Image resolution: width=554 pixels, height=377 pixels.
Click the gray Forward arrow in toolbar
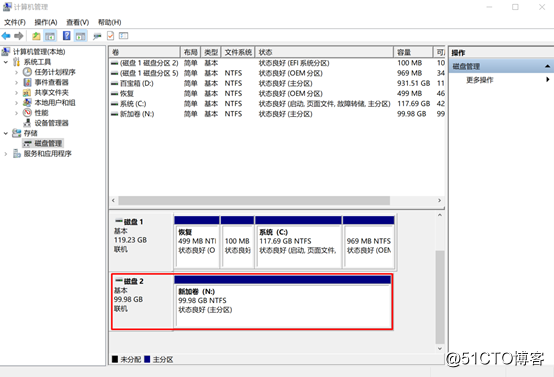[19, 36]
